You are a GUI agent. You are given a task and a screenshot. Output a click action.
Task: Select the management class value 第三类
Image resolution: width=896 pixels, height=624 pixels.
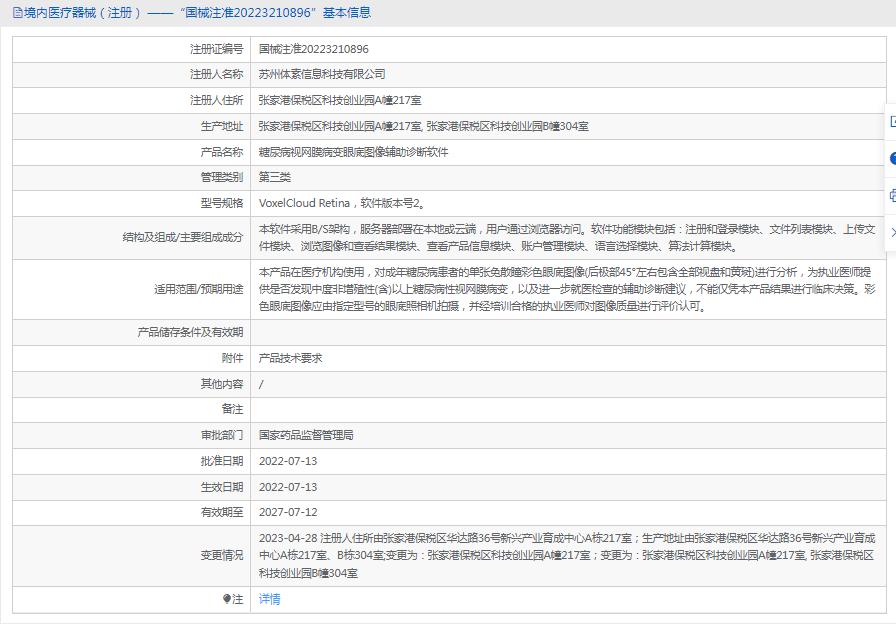(x=275, y=177)
